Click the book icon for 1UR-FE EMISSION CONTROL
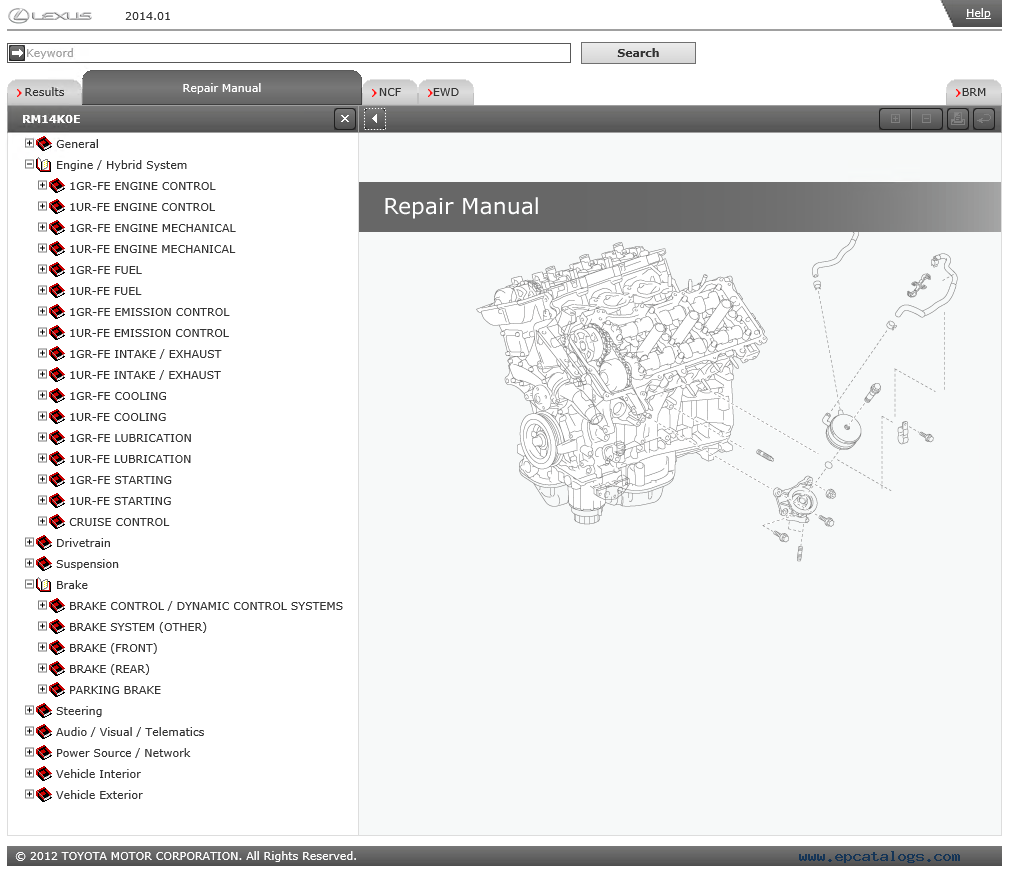Viewport: 1011px width, 873px height. click(x=57, y=333)
